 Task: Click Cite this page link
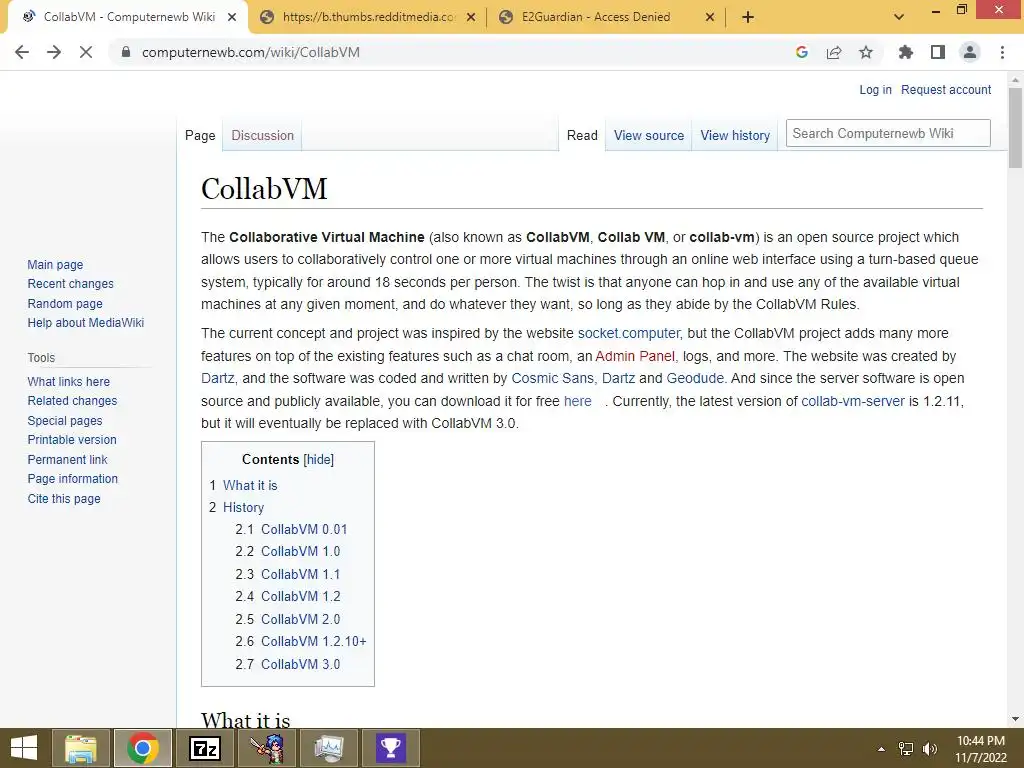(64, 498)
